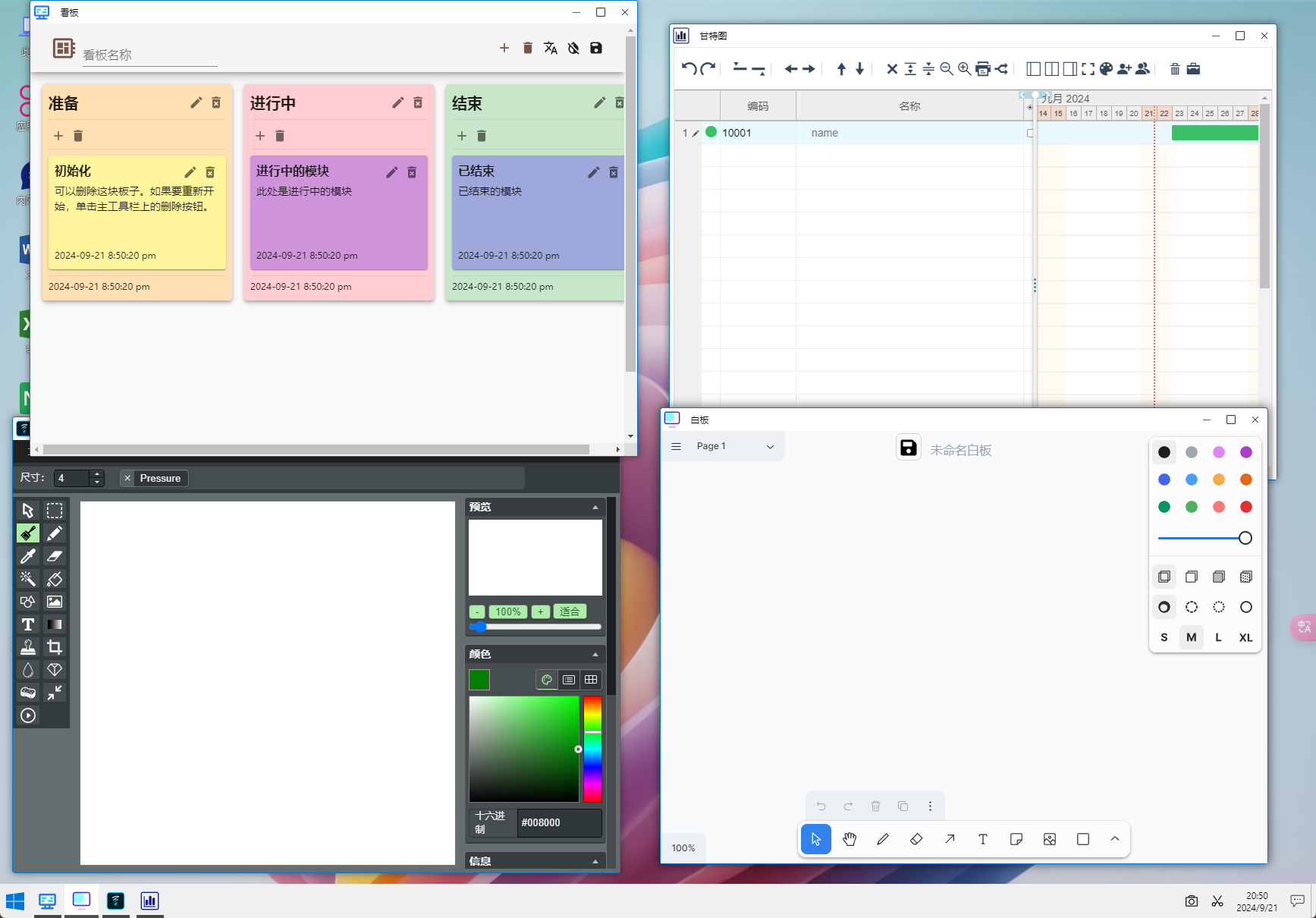Select the Sponge tool

(x=28, y=693)
